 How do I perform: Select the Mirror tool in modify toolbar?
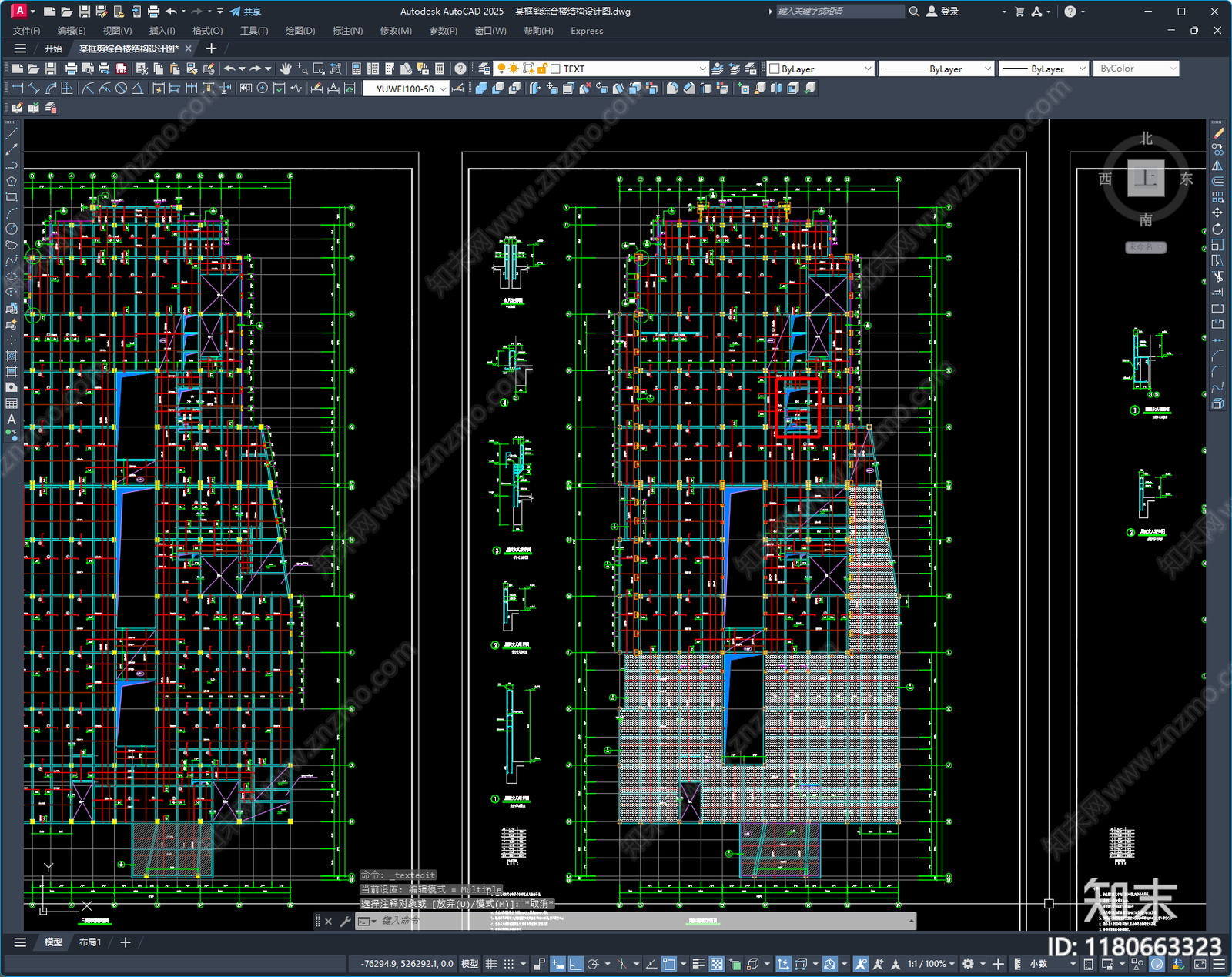[x=1217, y=166]
